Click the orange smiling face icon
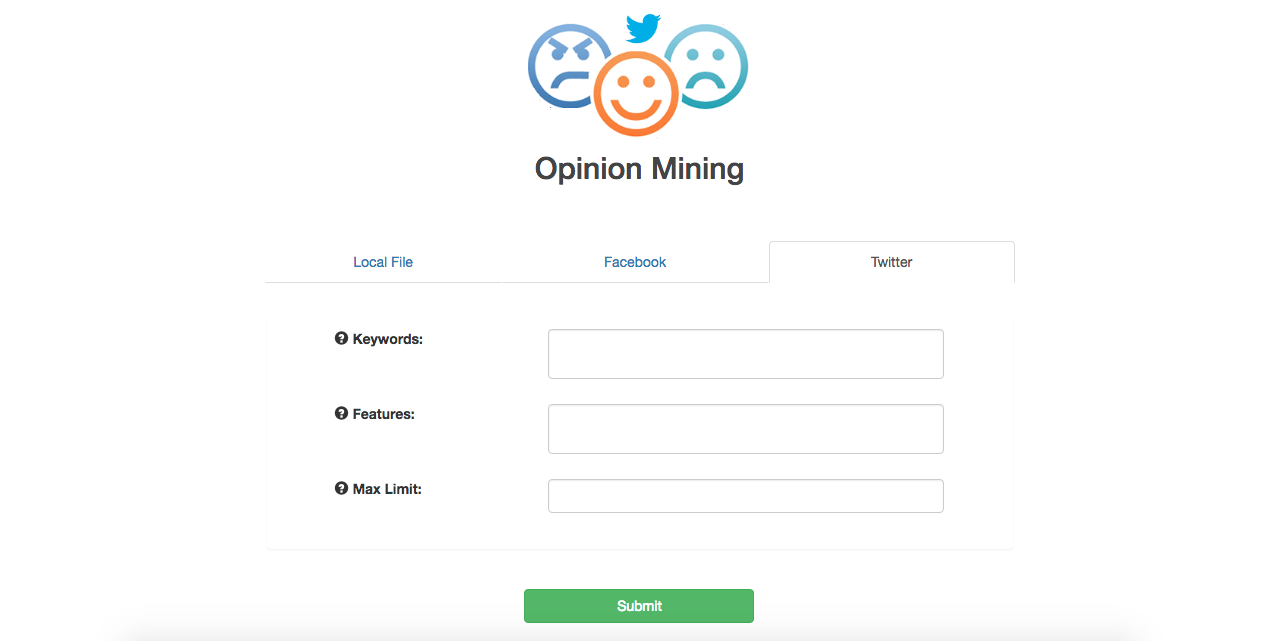 (x=636, y=93)
